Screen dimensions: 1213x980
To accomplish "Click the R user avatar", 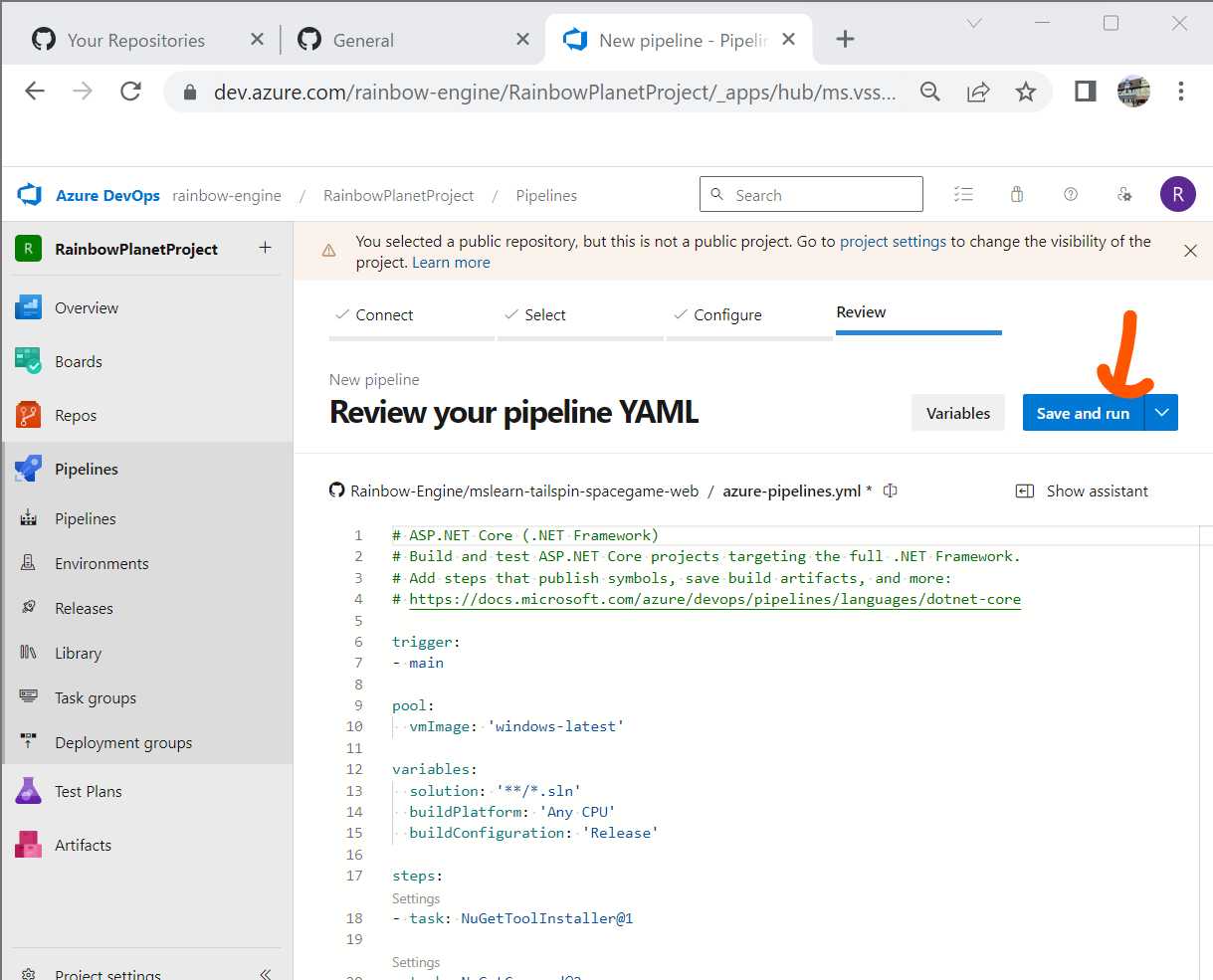I will [1178, 195].
